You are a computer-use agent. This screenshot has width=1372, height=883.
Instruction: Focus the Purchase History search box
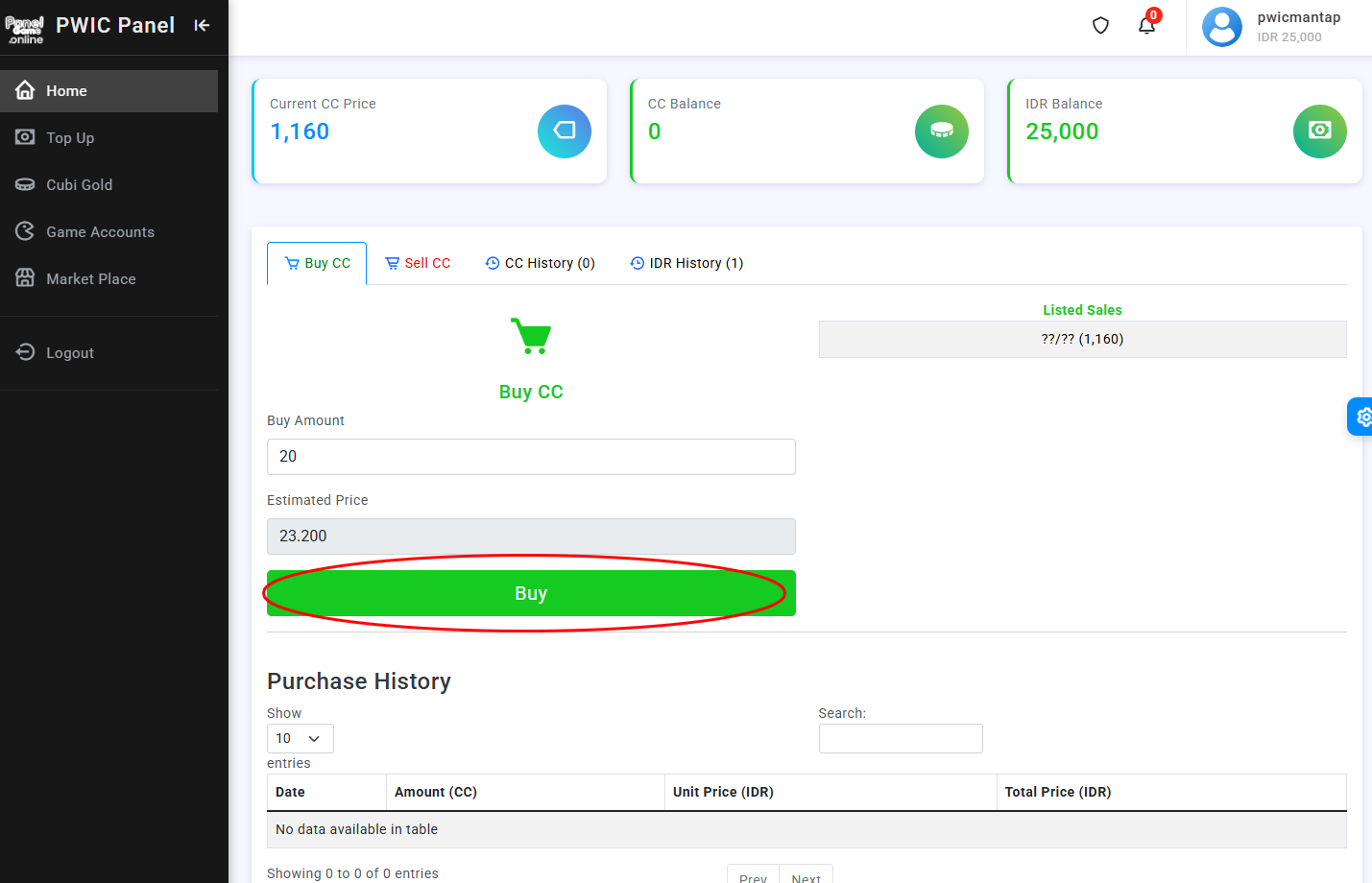click(x=900, y=739)
